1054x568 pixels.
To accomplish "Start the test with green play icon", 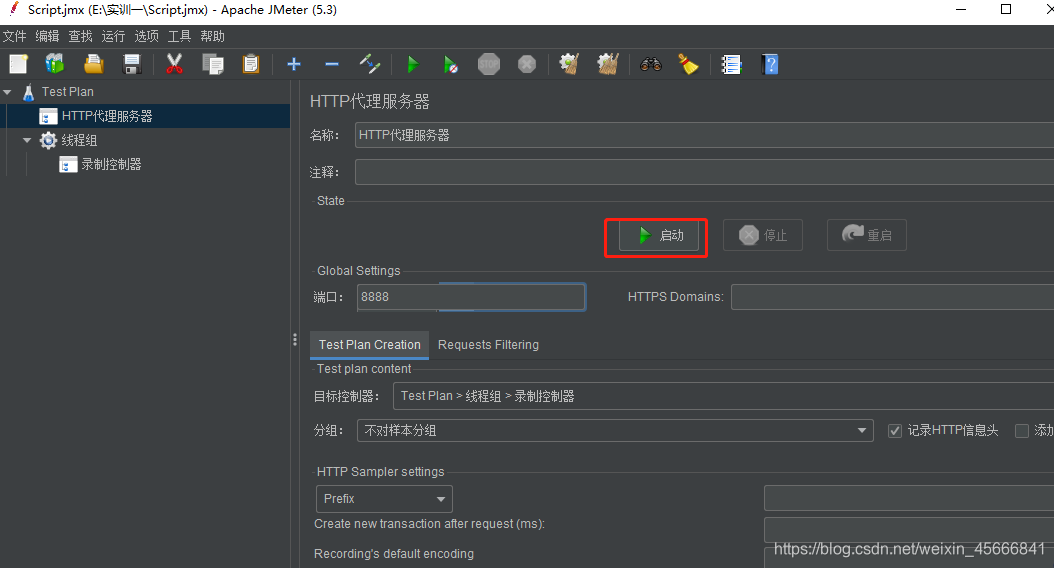I will coord(413,65).
